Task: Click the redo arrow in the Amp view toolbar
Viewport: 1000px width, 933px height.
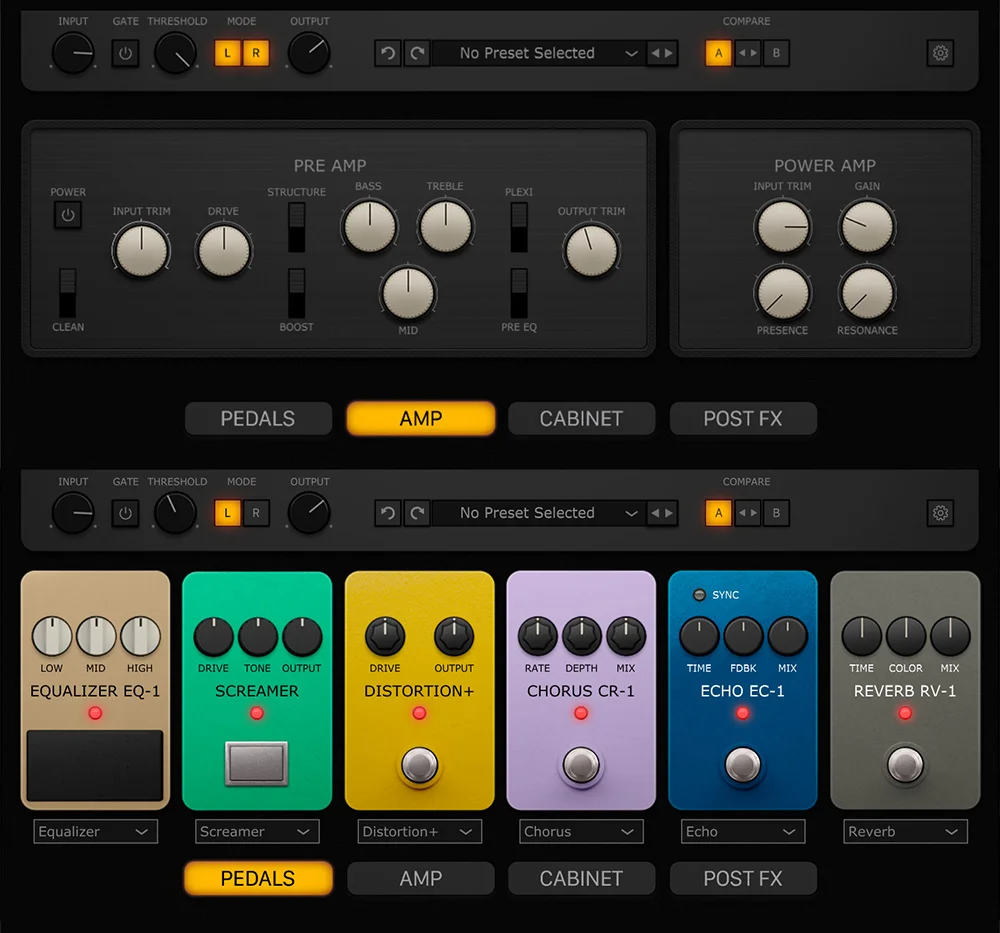Action: click(x=417, y=53)
